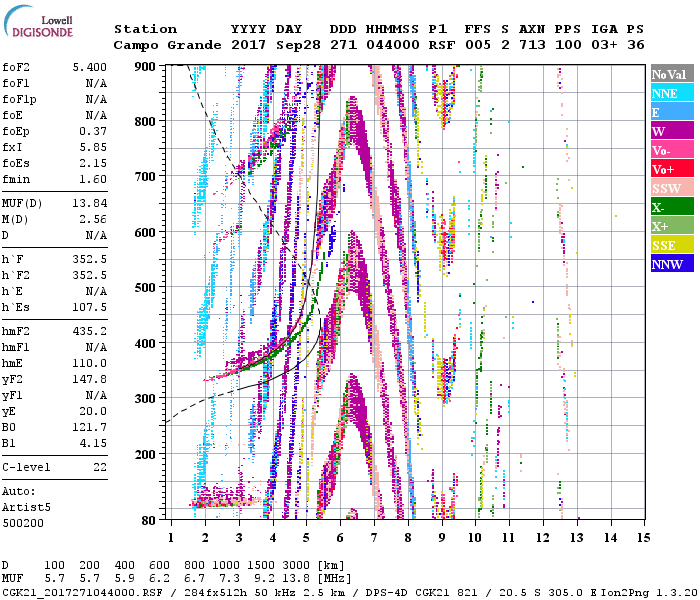This screenshot has height=600, width=700.
Task: Select the SSW legend swatch
Action: click(670, 188)
